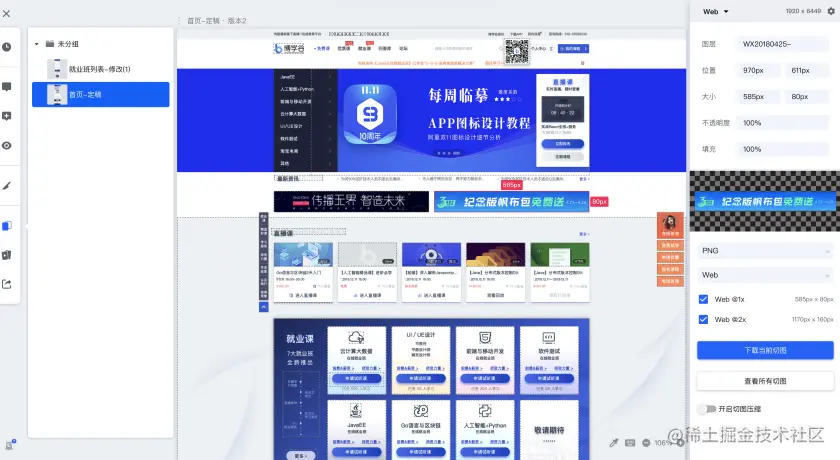The image size is (840, 460).
Task: Collapse the 未分组 folder group
Action: [36, 44]
